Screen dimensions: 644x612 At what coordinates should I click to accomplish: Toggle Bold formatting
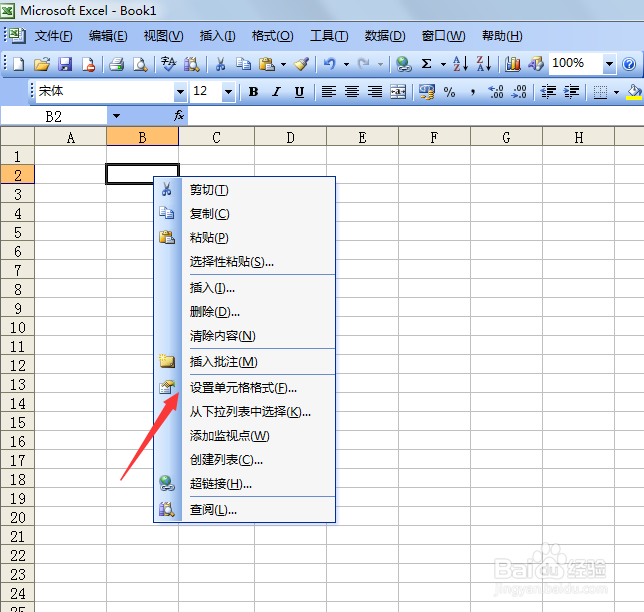253,92
